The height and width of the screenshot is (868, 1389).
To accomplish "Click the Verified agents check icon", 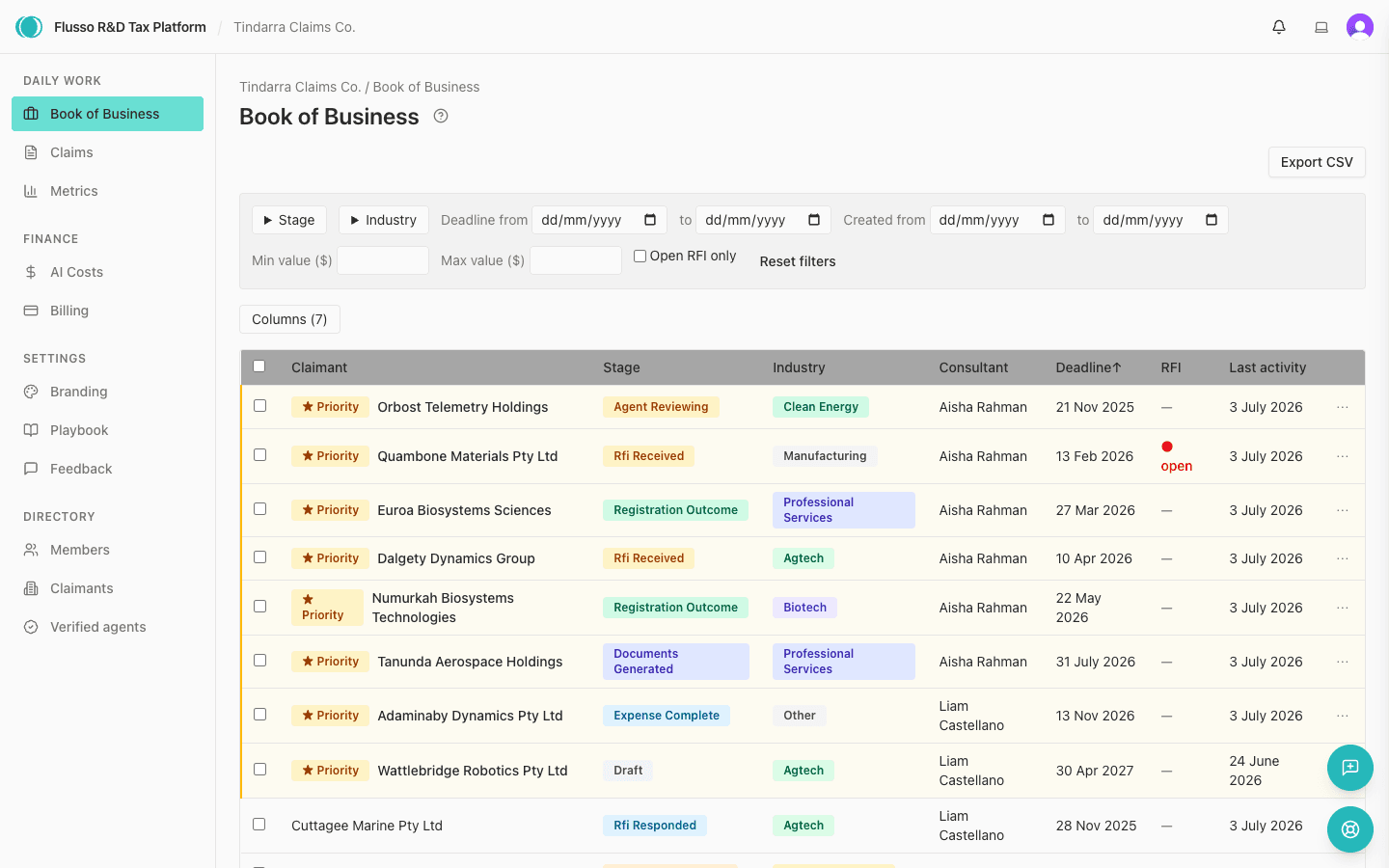I will click(x=31, y=627).
